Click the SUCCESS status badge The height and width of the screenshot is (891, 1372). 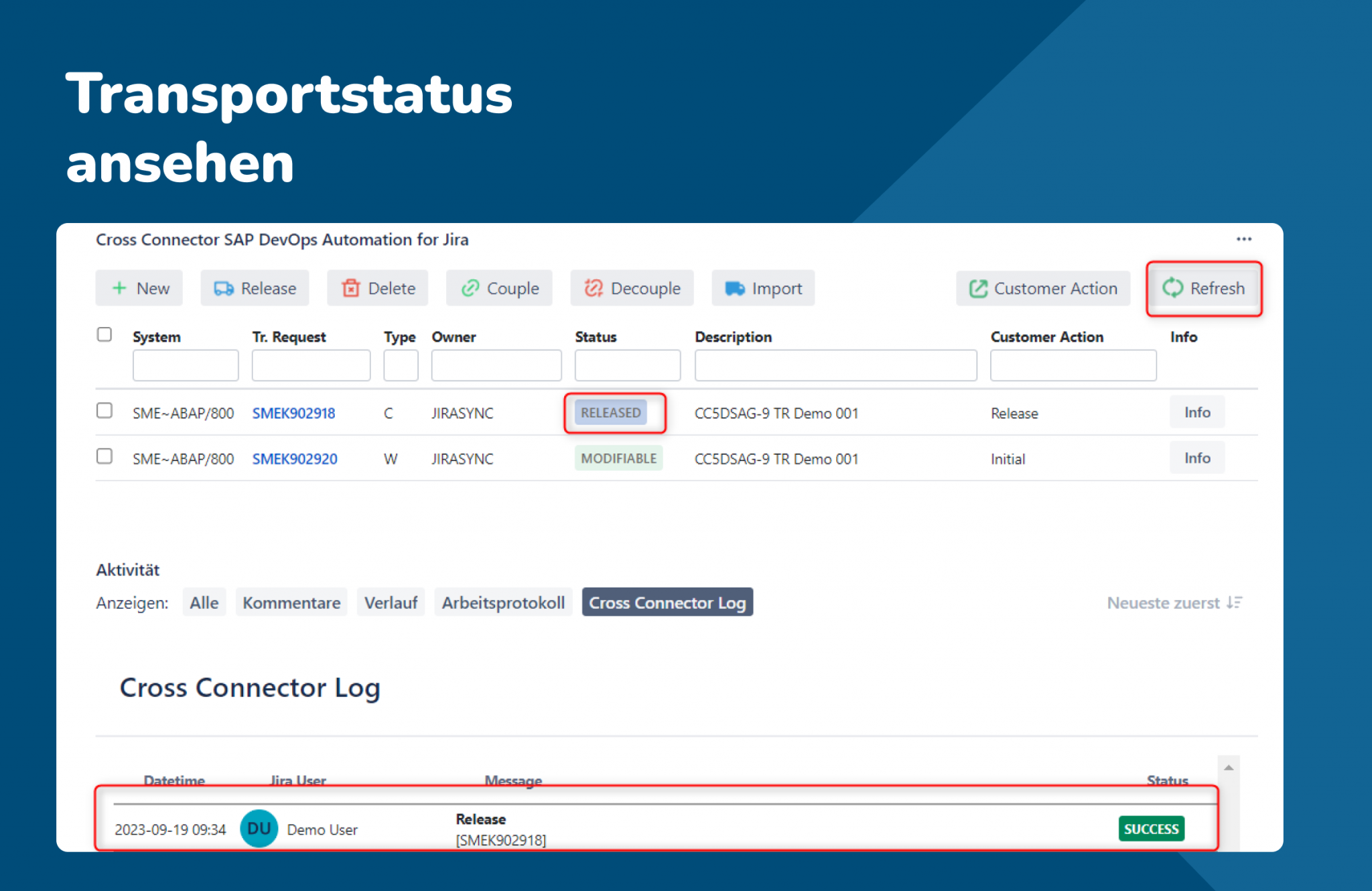pyautogui.click(x=1151, y=829)
